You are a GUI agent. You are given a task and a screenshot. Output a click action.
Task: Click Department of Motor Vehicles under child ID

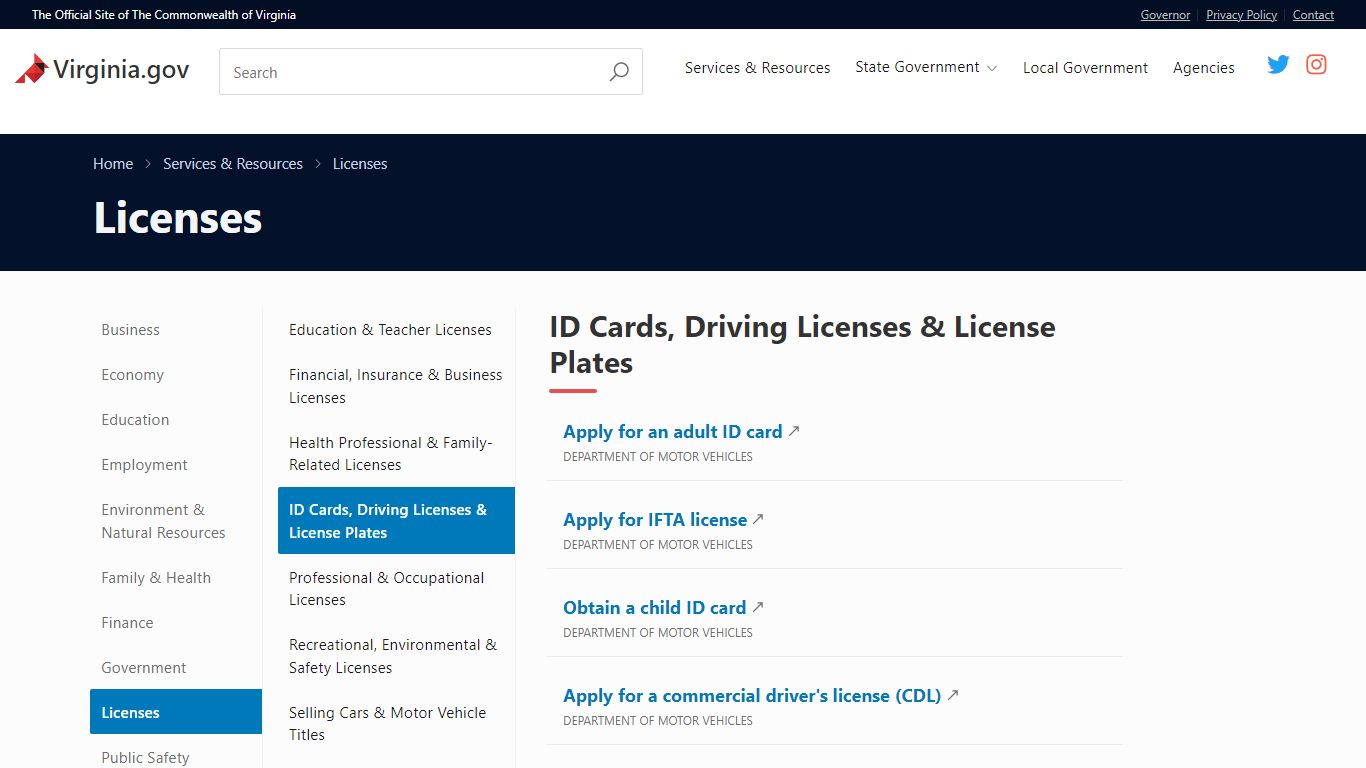[x=658, y=633]
